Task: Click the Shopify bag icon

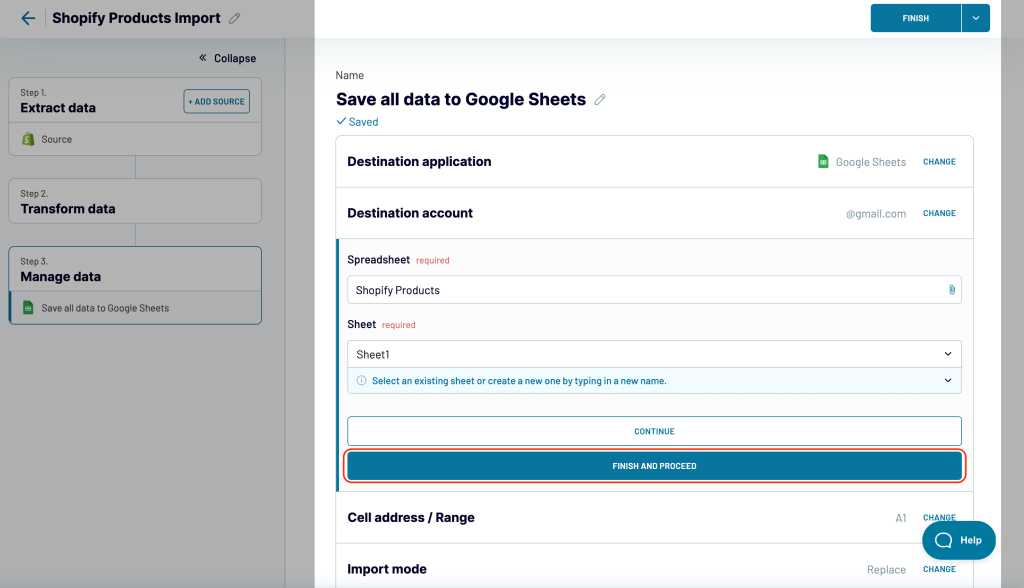Action: point(28,139)
